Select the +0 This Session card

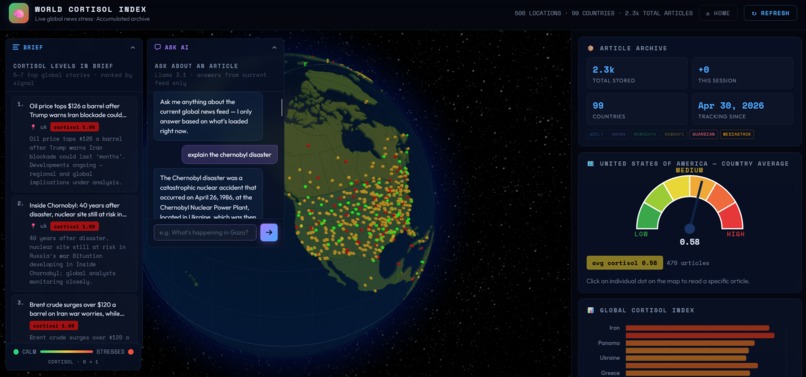pos(742,73)
